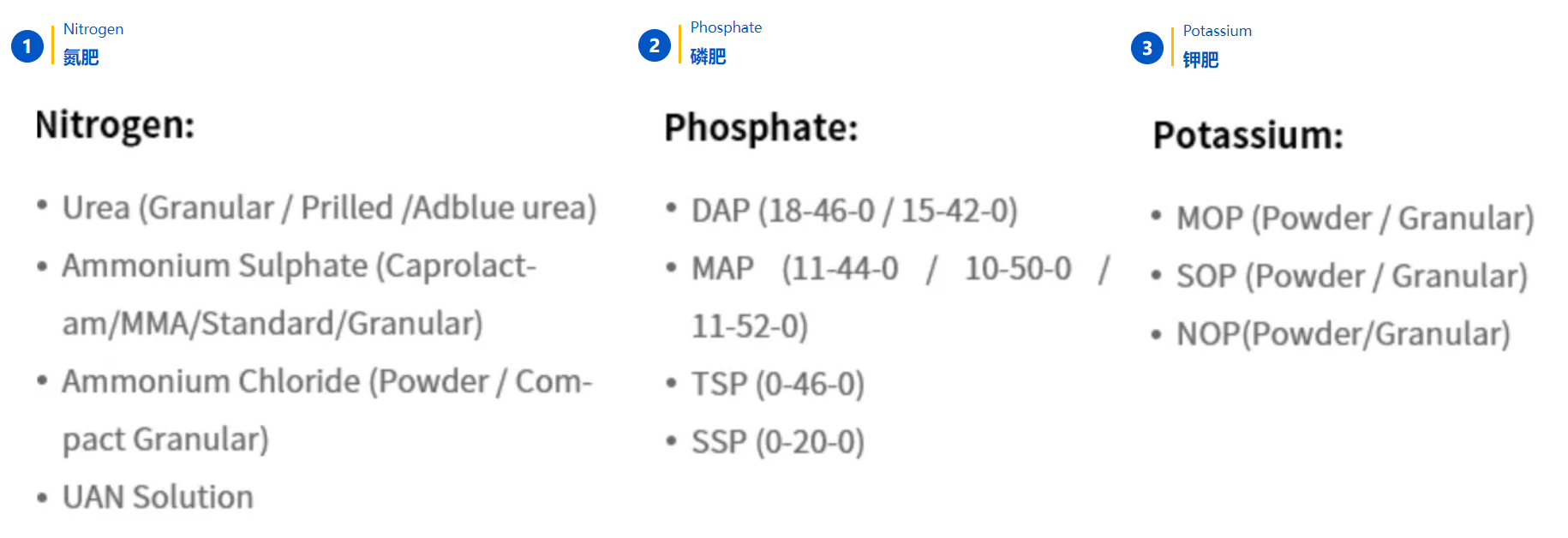Viewport: 1568px width, 538px height.
Task: Select the NOP(Powder/Granular) list item
Action: point(1343,334)
